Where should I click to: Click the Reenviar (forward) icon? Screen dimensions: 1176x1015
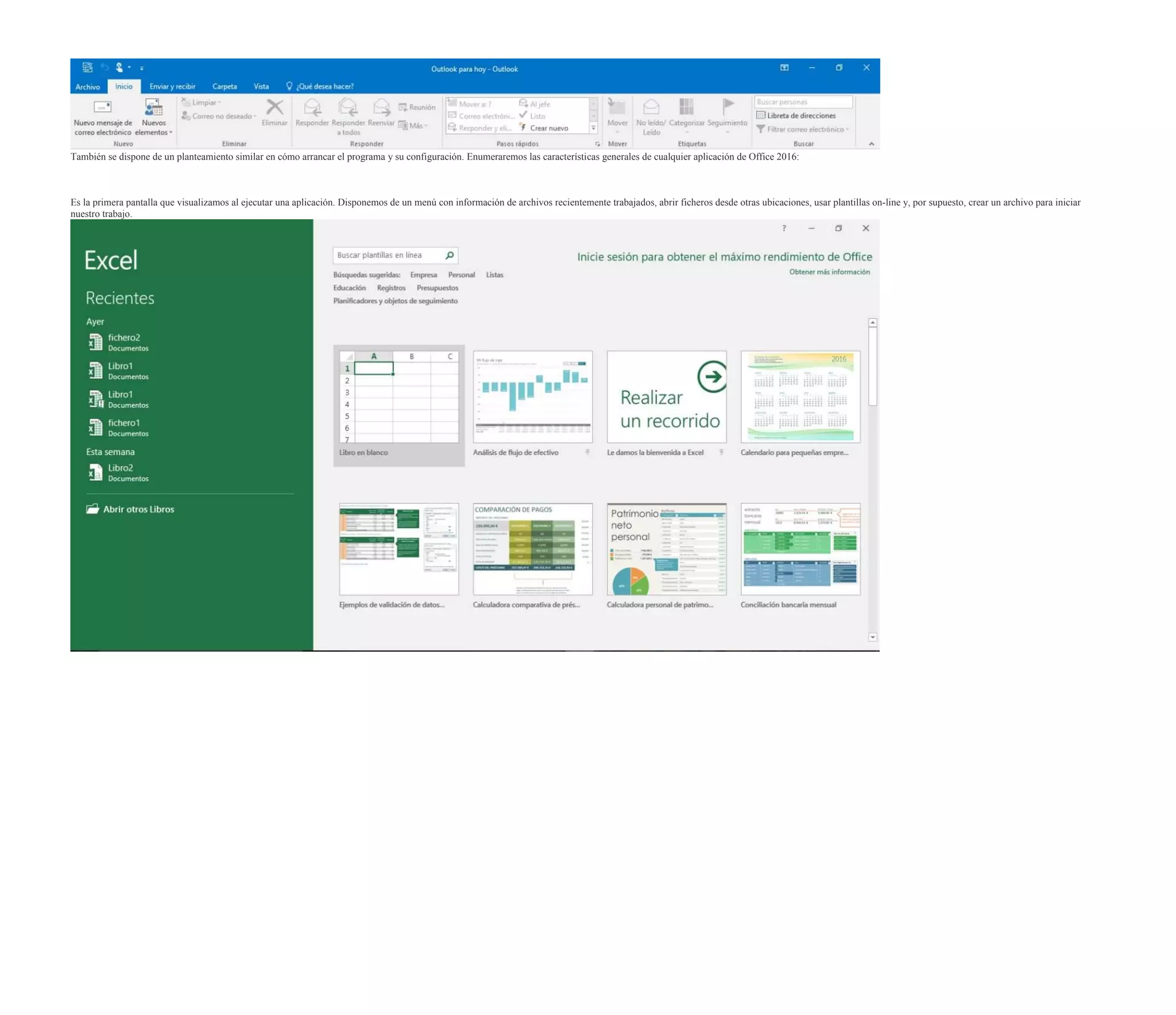381,107
